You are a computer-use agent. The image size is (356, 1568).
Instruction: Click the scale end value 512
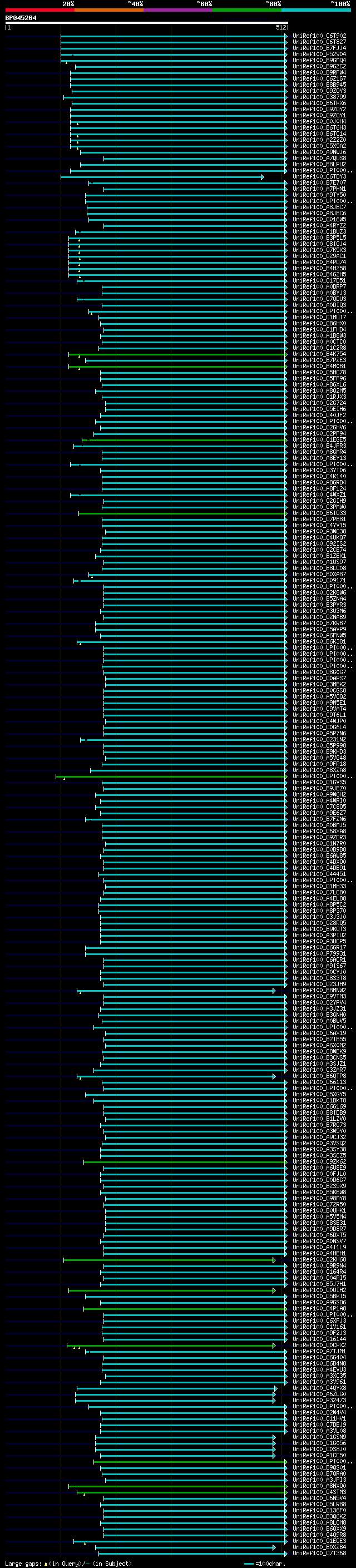280,27
